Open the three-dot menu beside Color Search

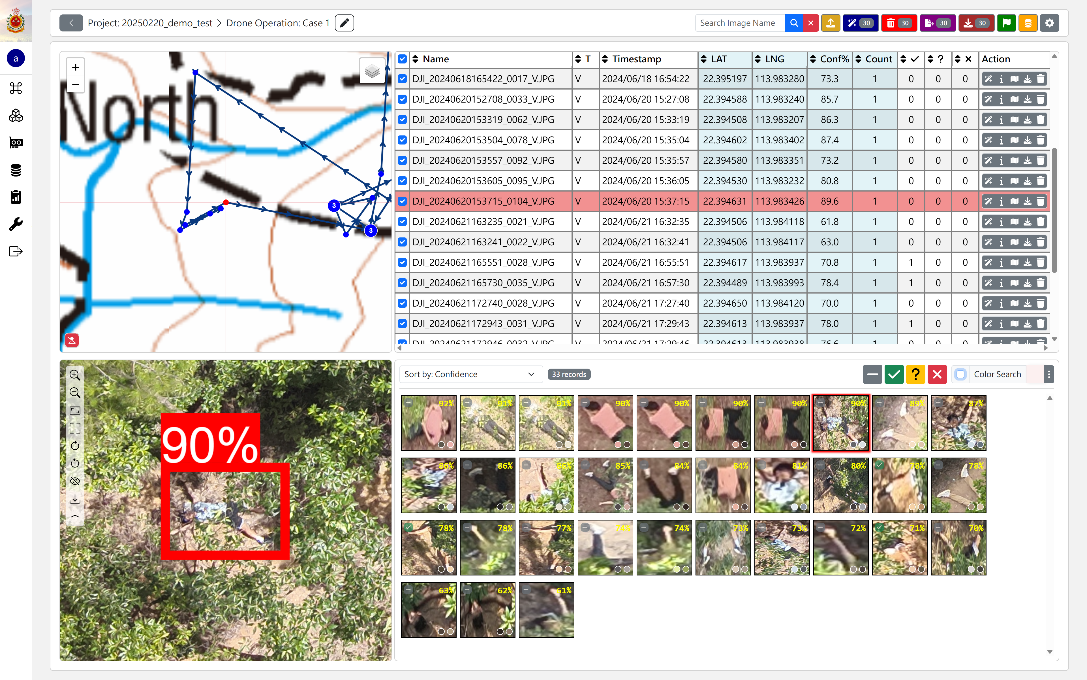[1048, 374]
